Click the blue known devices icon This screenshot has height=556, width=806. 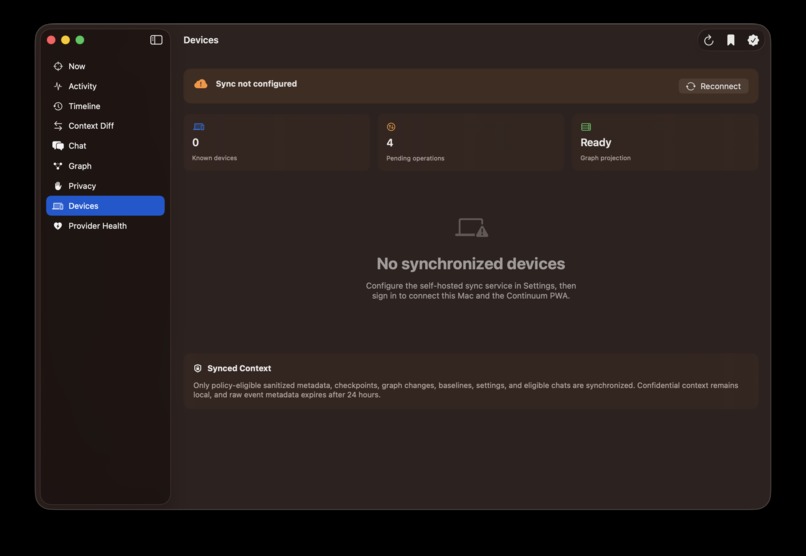tap(198, 127)
